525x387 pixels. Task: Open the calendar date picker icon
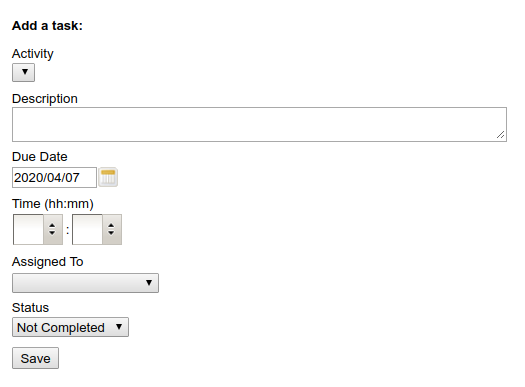point(108,177)
